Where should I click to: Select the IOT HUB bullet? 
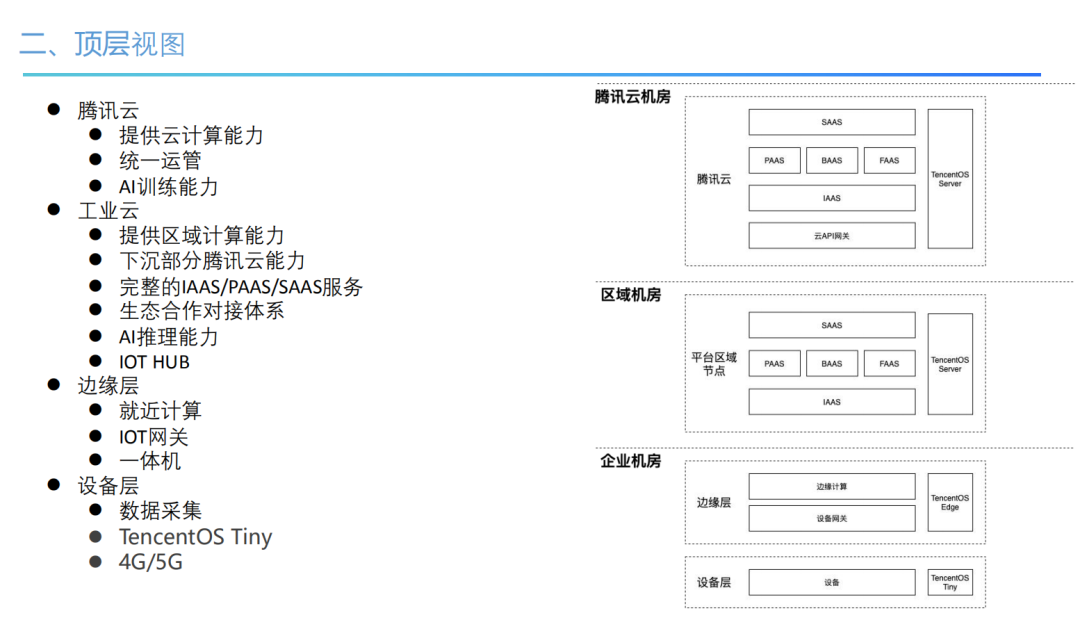click(x=154, y=362)
